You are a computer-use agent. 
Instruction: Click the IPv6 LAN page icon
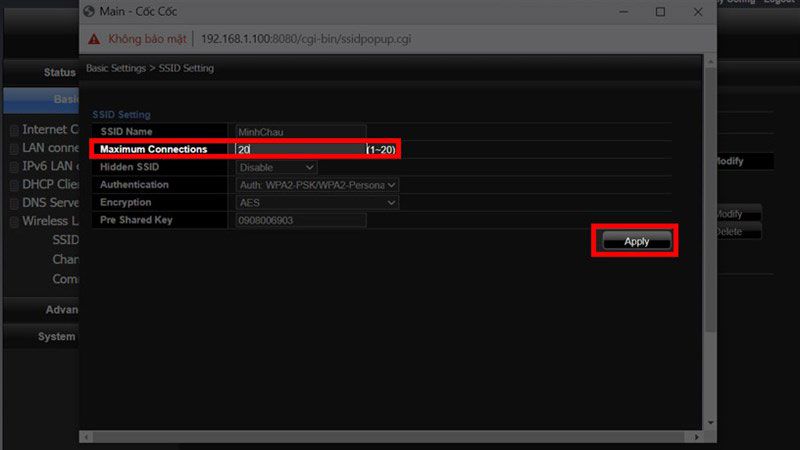click(x=14, y=167)
